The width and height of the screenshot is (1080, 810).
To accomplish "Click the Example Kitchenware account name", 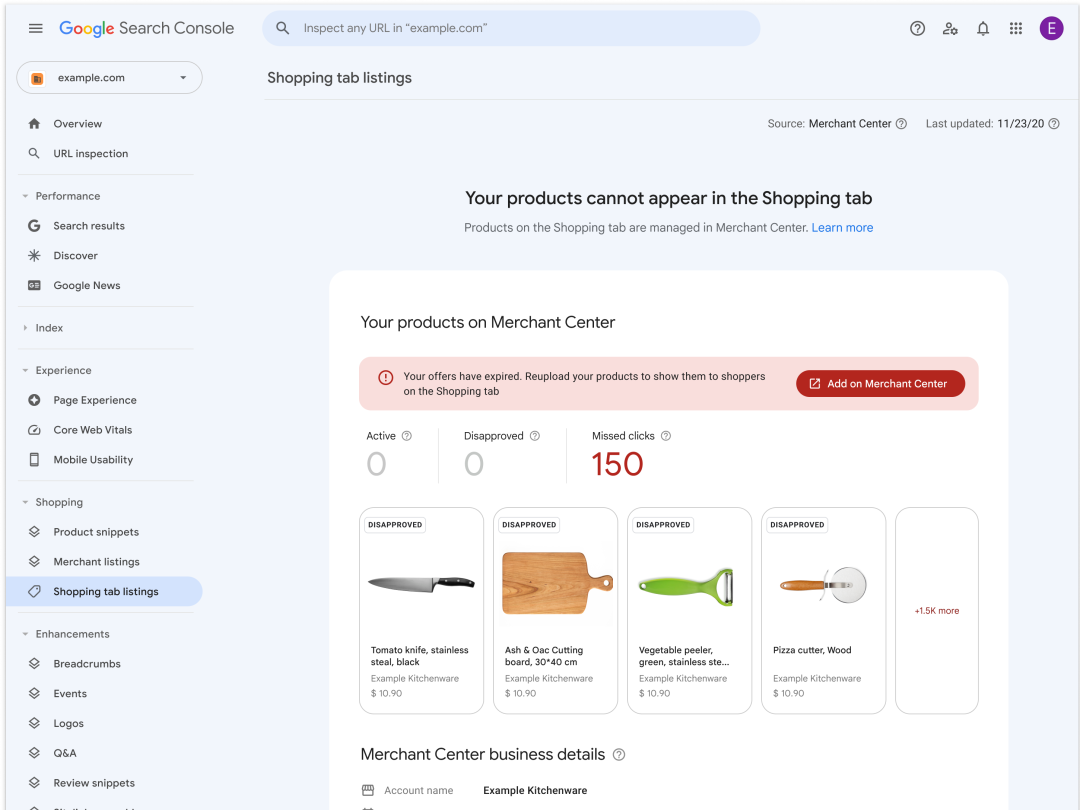I will pyautogui.click(x=535, y=791).
